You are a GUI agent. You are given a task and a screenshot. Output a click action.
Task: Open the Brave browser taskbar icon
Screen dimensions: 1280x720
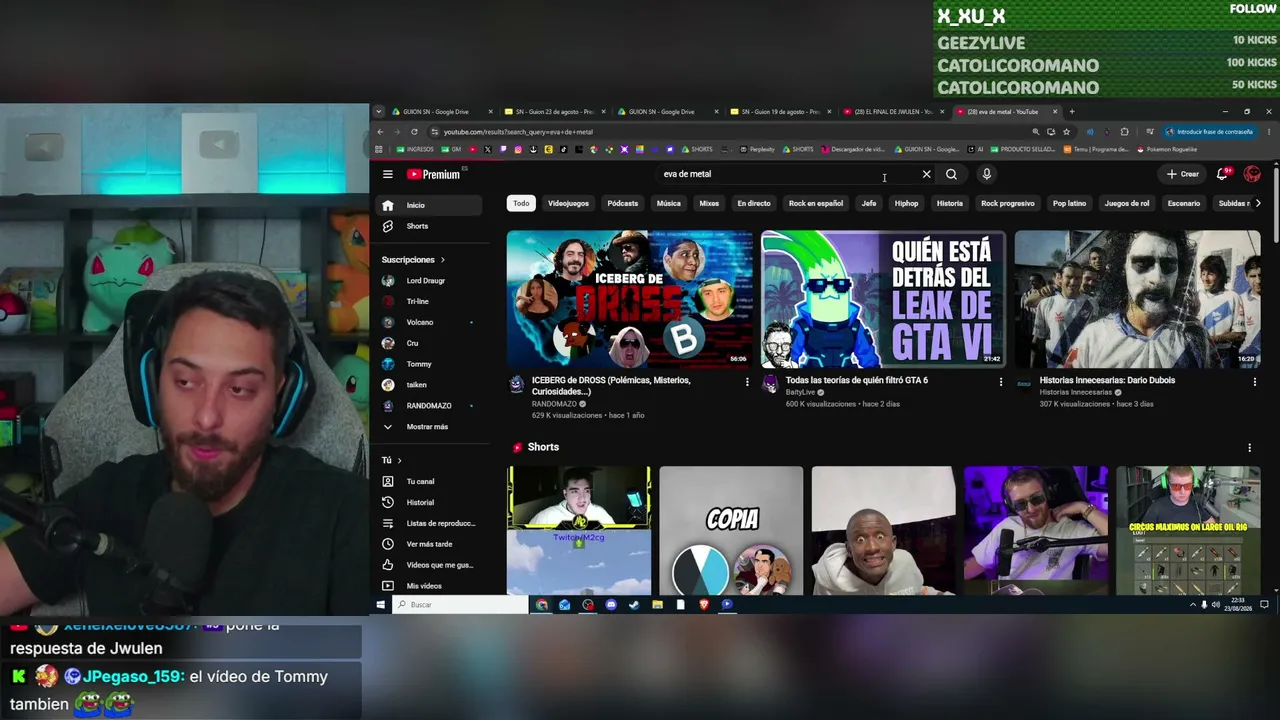coord(704,605)
